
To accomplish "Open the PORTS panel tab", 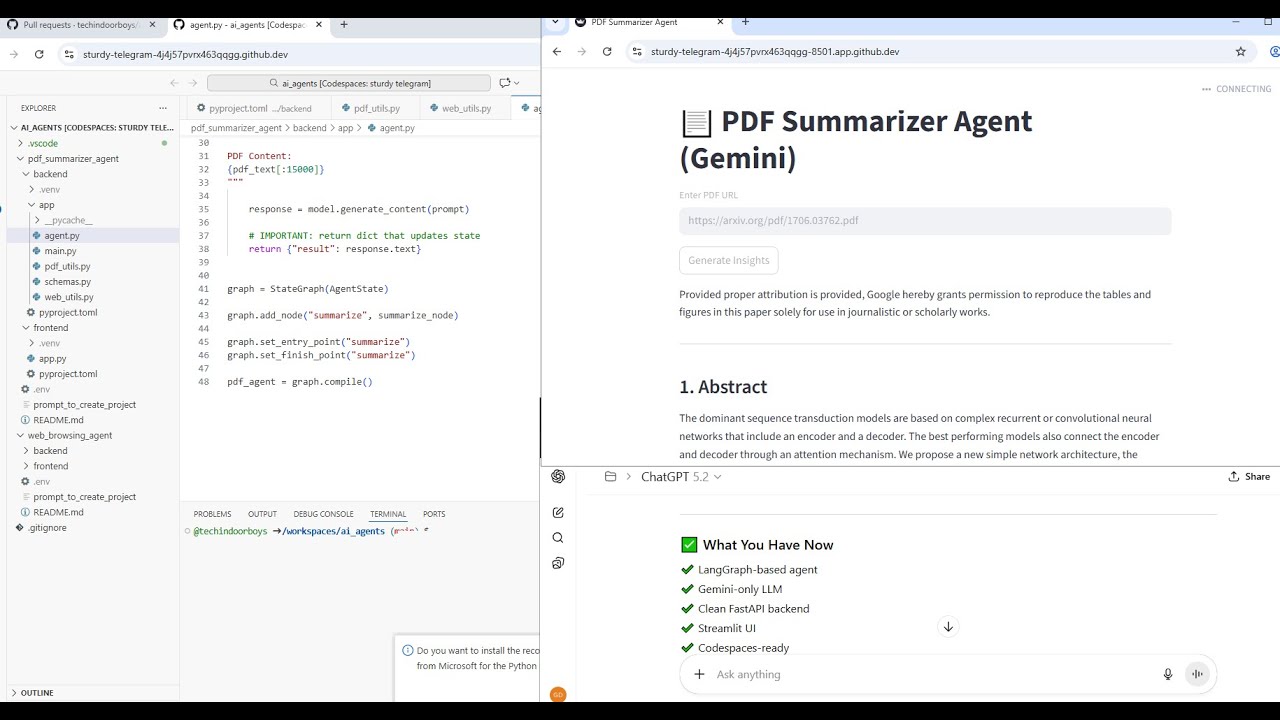I will click(434, 514).
